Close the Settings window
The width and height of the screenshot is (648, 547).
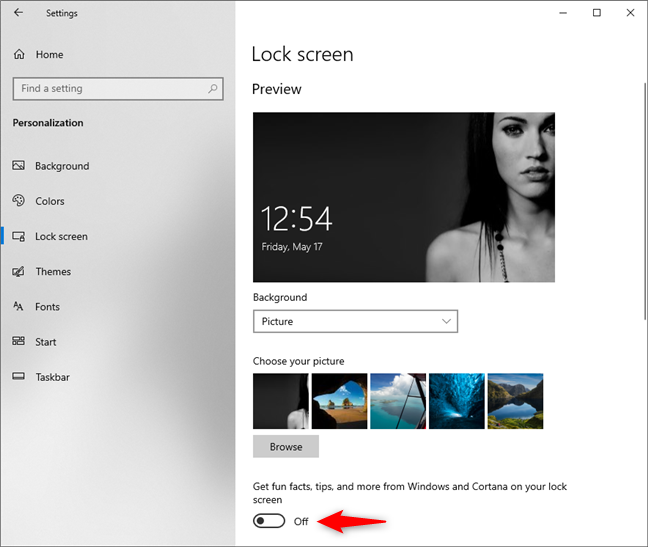[630, 13]
